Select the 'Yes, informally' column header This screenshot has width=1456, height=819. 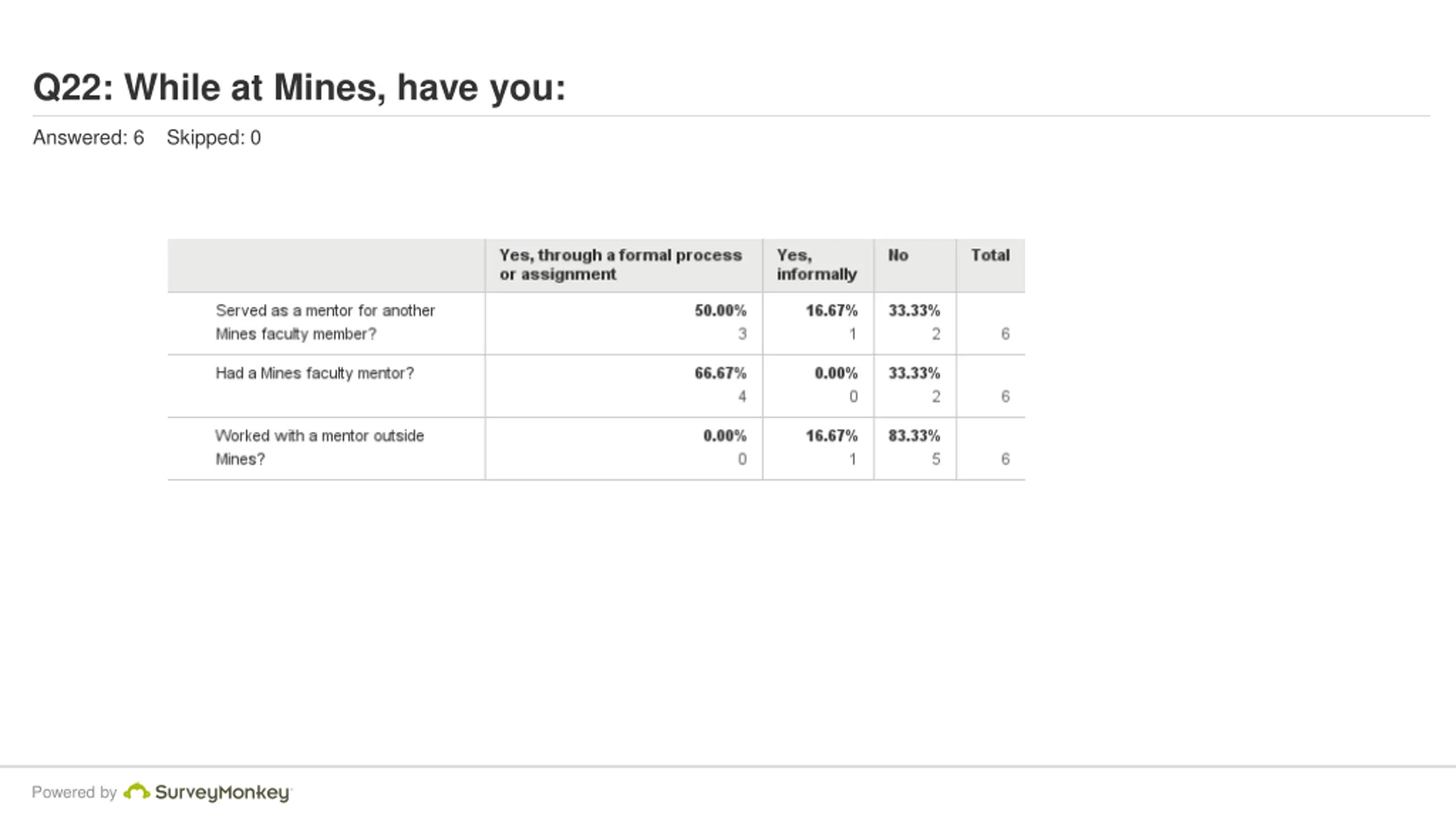[x=817, y=264]
